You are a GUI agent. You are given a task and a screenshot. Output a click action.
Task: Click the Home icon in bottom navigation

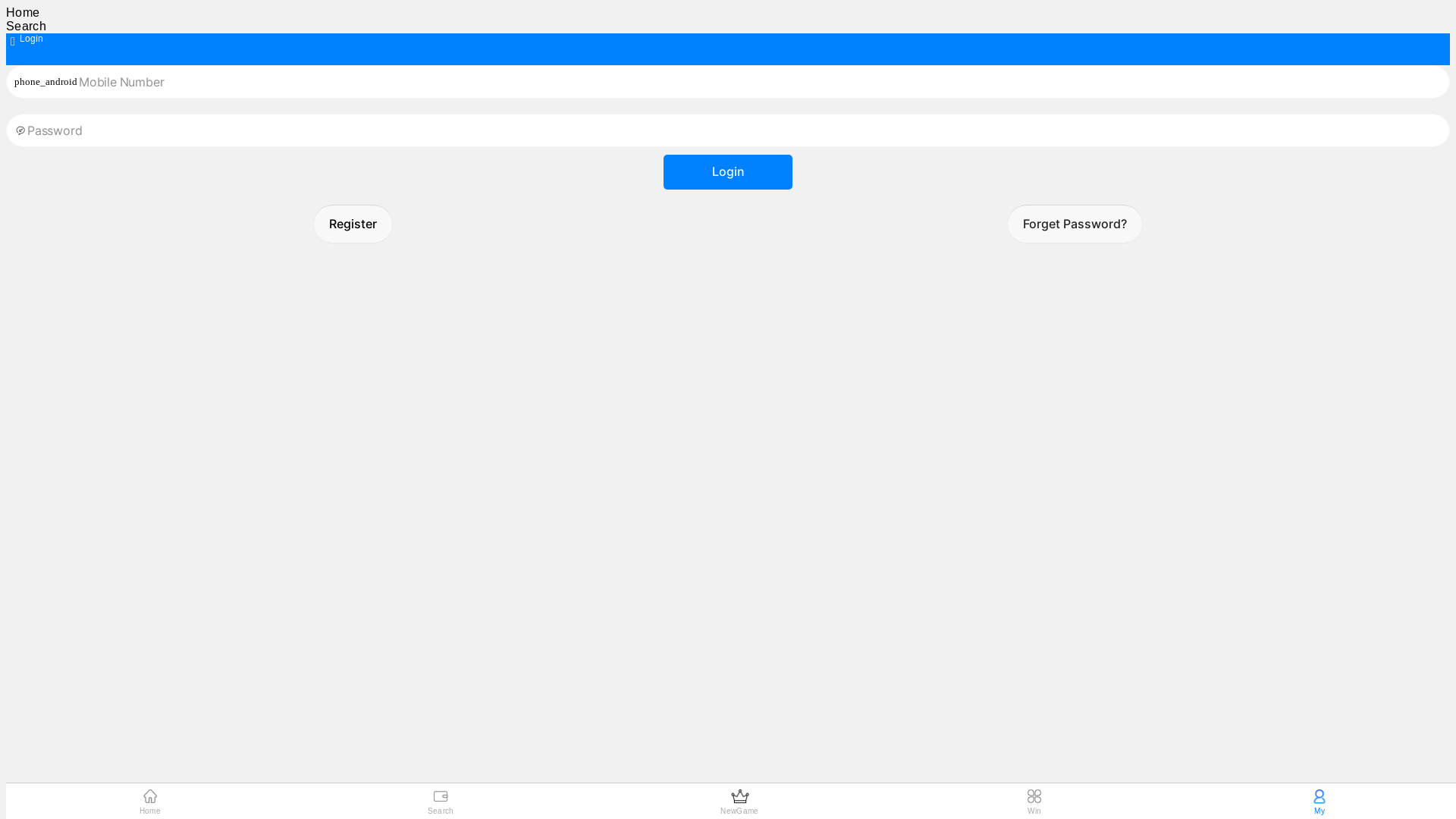150,796
